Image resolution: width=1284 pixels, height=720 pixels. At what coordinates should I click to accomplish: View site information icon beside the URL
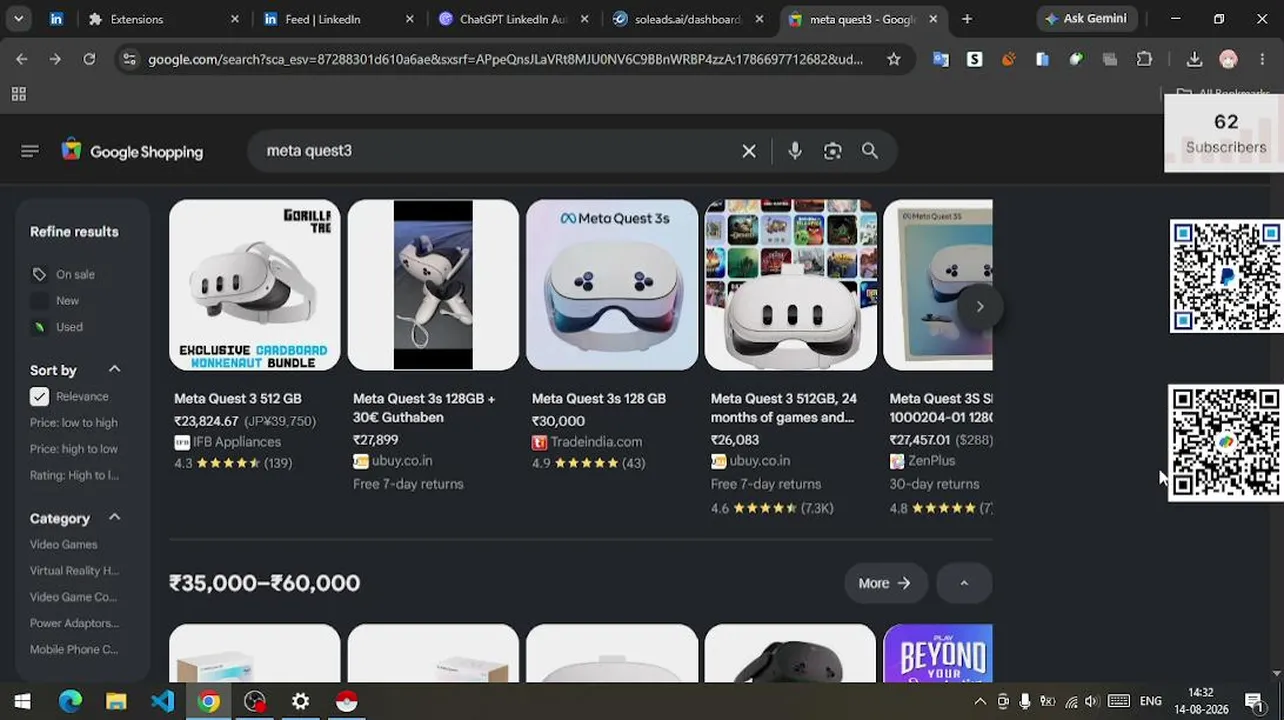pos(128,59)
